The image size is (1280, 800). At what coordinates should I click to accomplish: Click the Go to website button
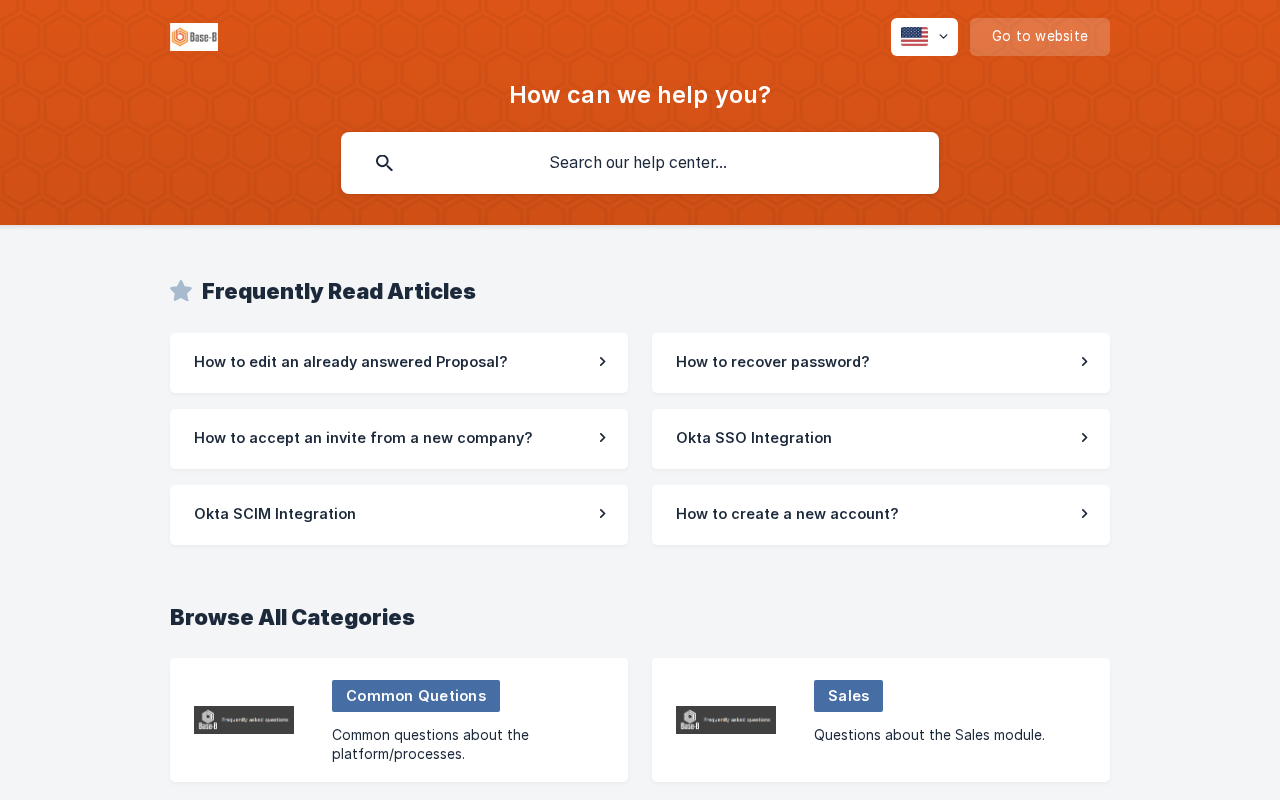coord(1039,37)
